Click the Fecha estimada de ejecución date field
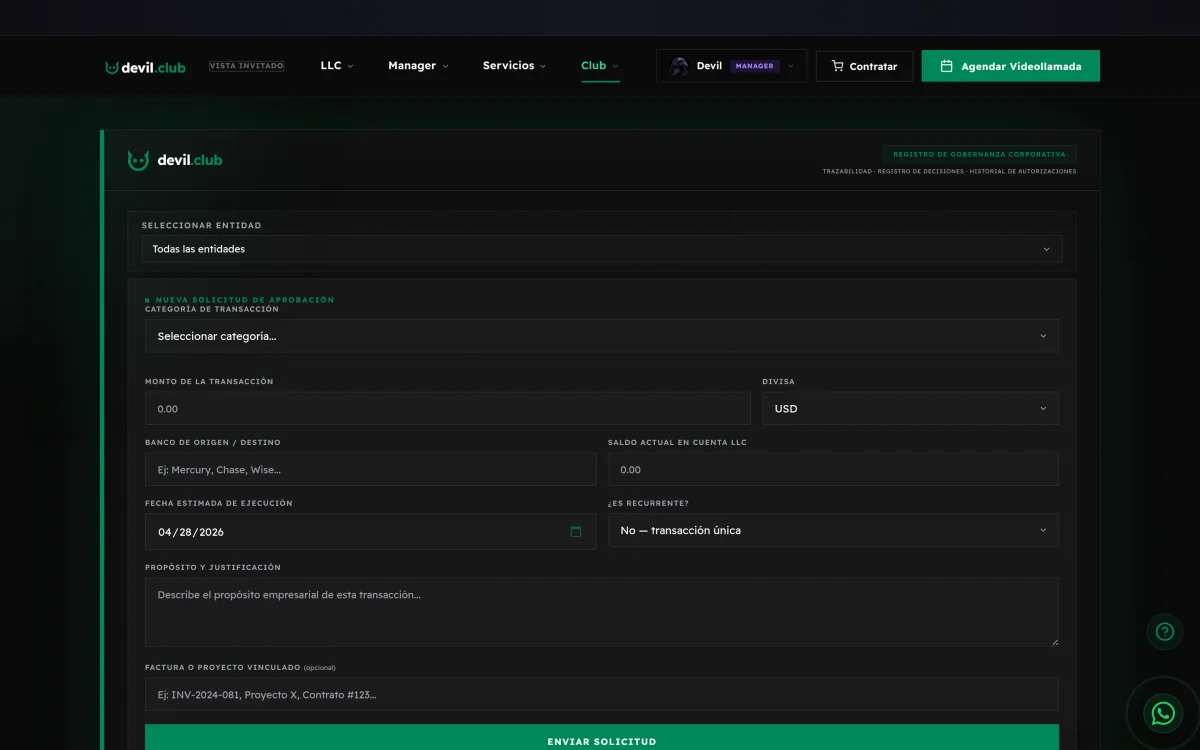Viewport: 1200px width, 750px height. coord(370,531)
